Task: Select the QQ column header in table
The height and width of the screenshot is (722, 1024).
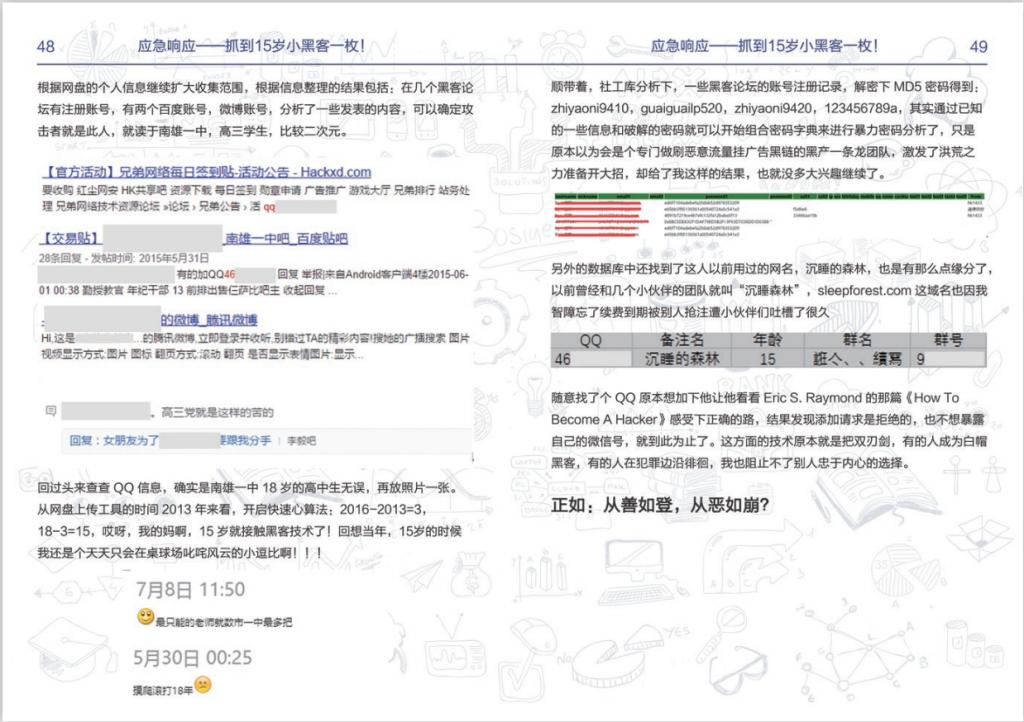Action: [x=590, y=340]
